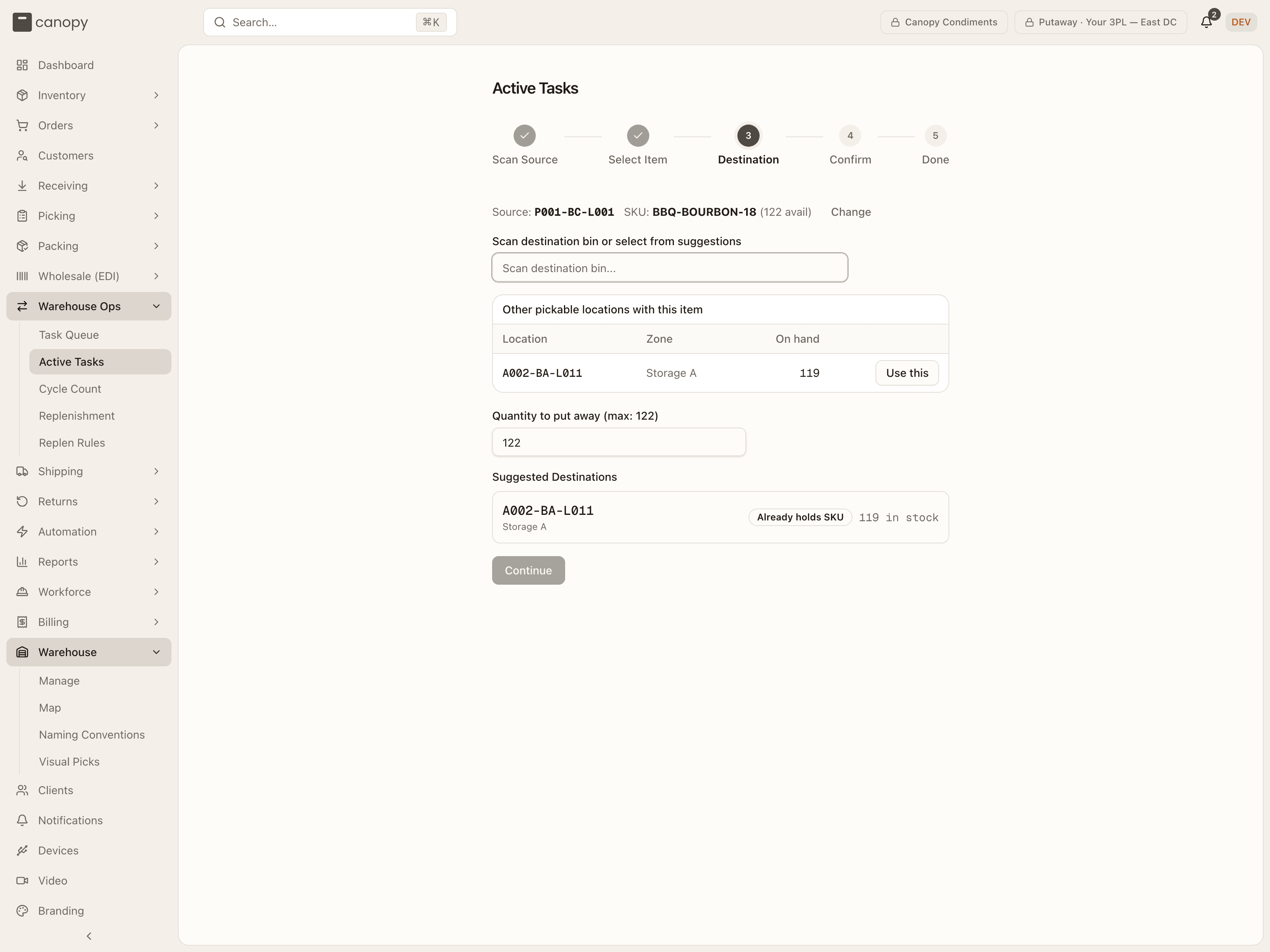Open Replen Rules menu item
The height and width of the screenshot is (952, 1270).
[100, 443]
